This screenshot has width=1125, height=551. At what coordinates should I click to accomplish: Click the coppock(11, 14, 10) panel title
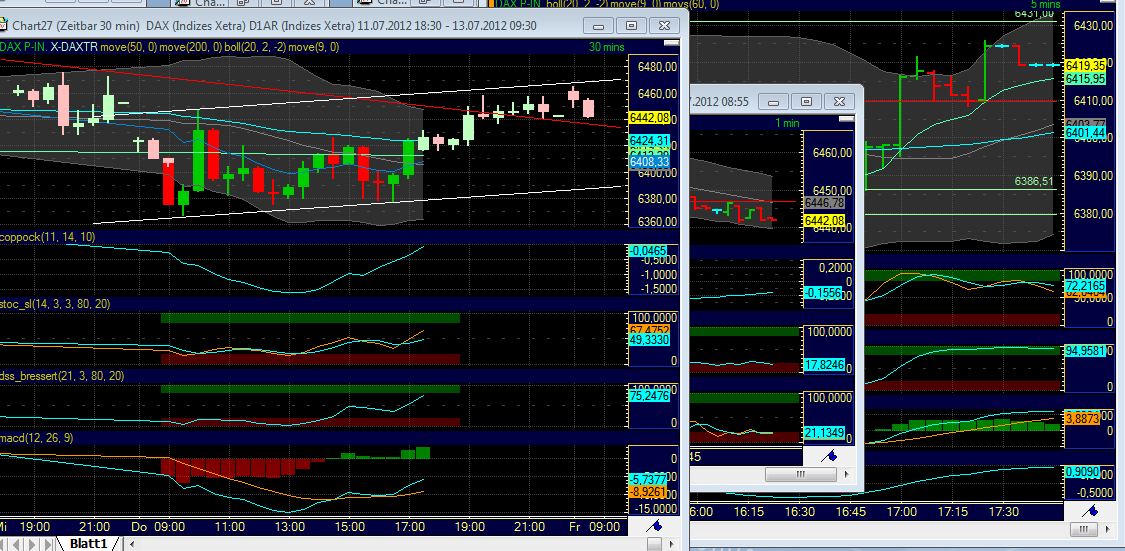point(49,237)
